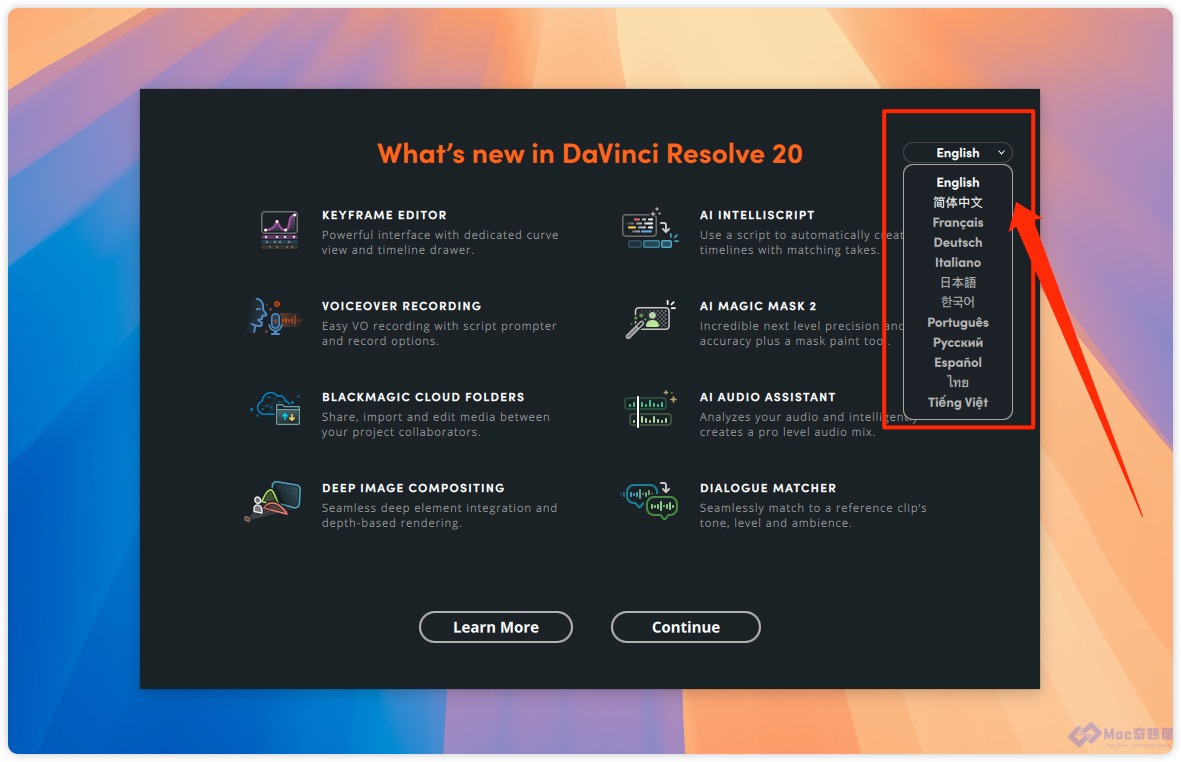Image resolution: width=1181 pixels, height=762 pixels.
Task: Click the "Seamlessly match to a reference clip's" text
Action: (813, 508)
